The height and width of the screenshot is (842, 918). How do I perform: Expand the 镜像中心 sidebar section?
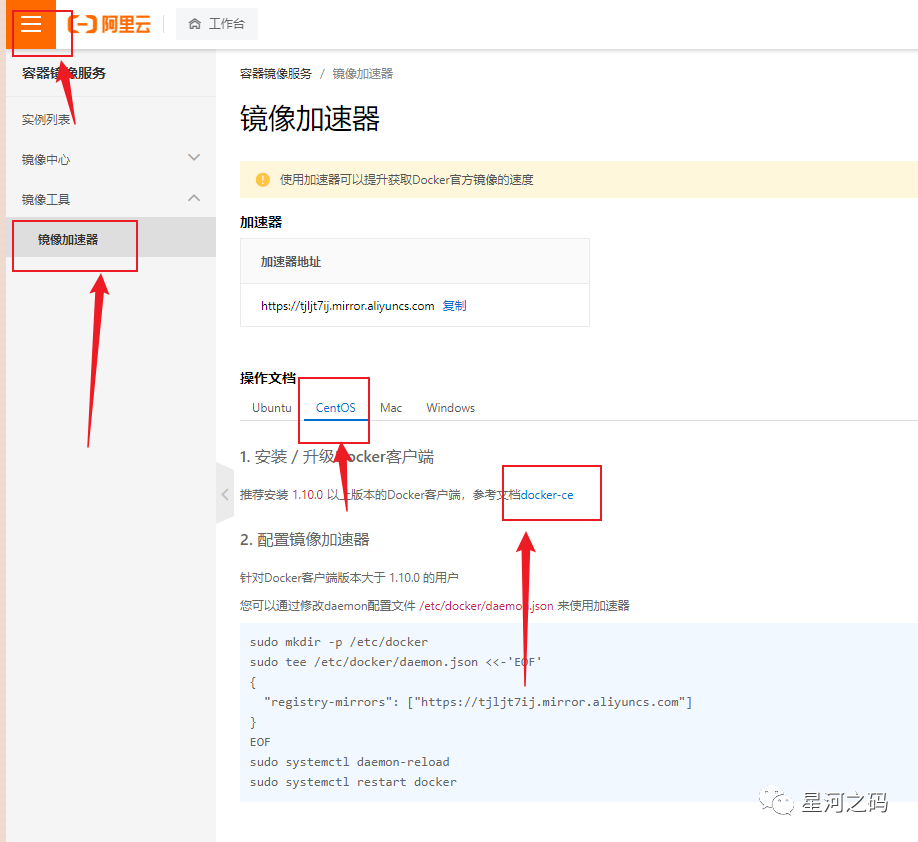[111, 159]
